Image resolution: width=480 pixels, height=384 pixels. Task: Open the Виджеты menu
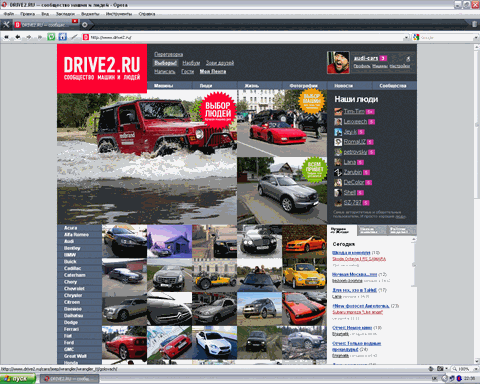click(90, 14)
